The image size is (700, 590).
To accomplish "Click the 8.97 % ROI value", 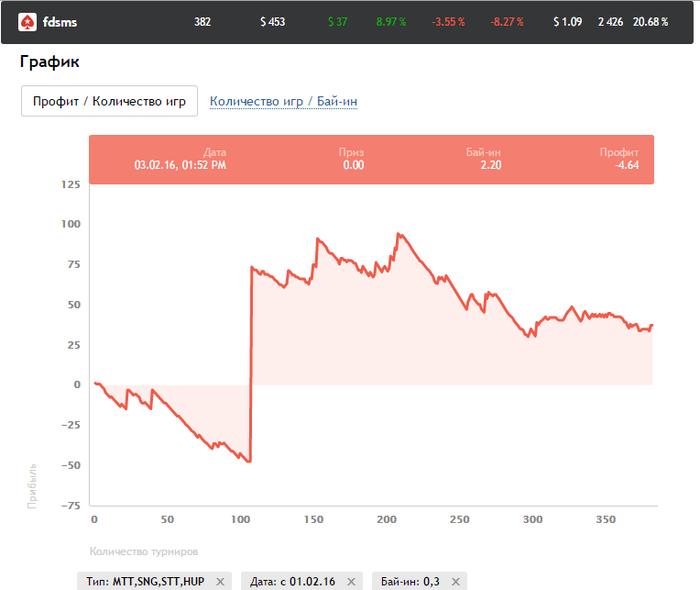I will coord(391,22).
